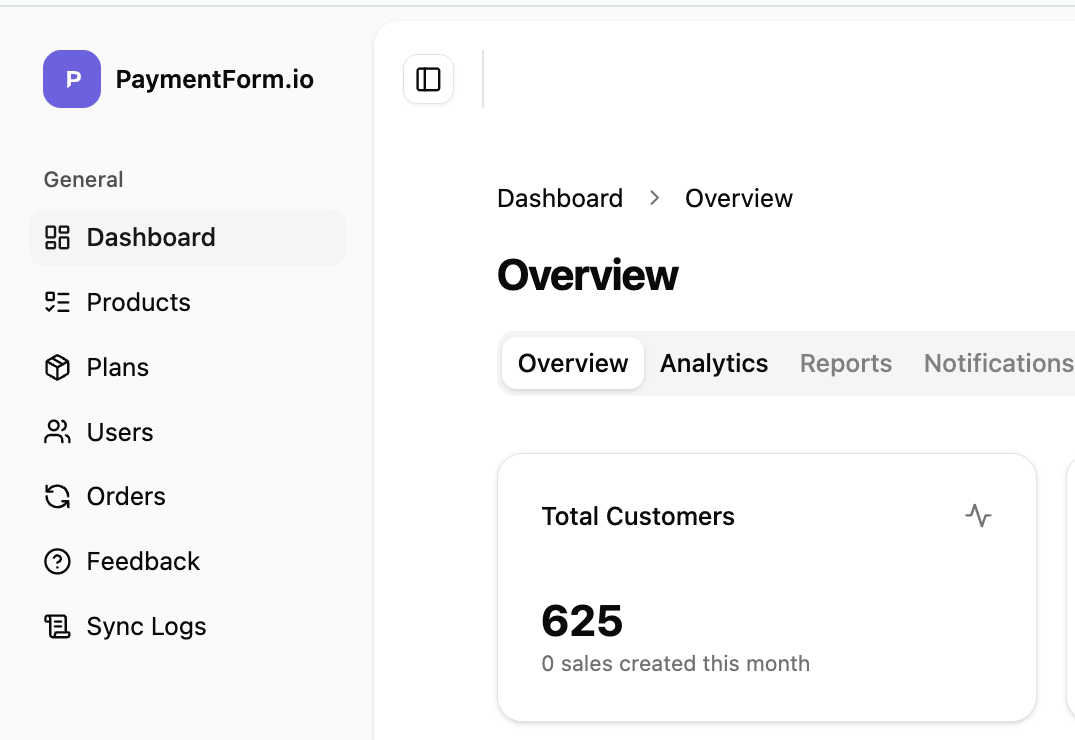Click the Orders refresh icon

pyautogui.click(x=58, y=497)
